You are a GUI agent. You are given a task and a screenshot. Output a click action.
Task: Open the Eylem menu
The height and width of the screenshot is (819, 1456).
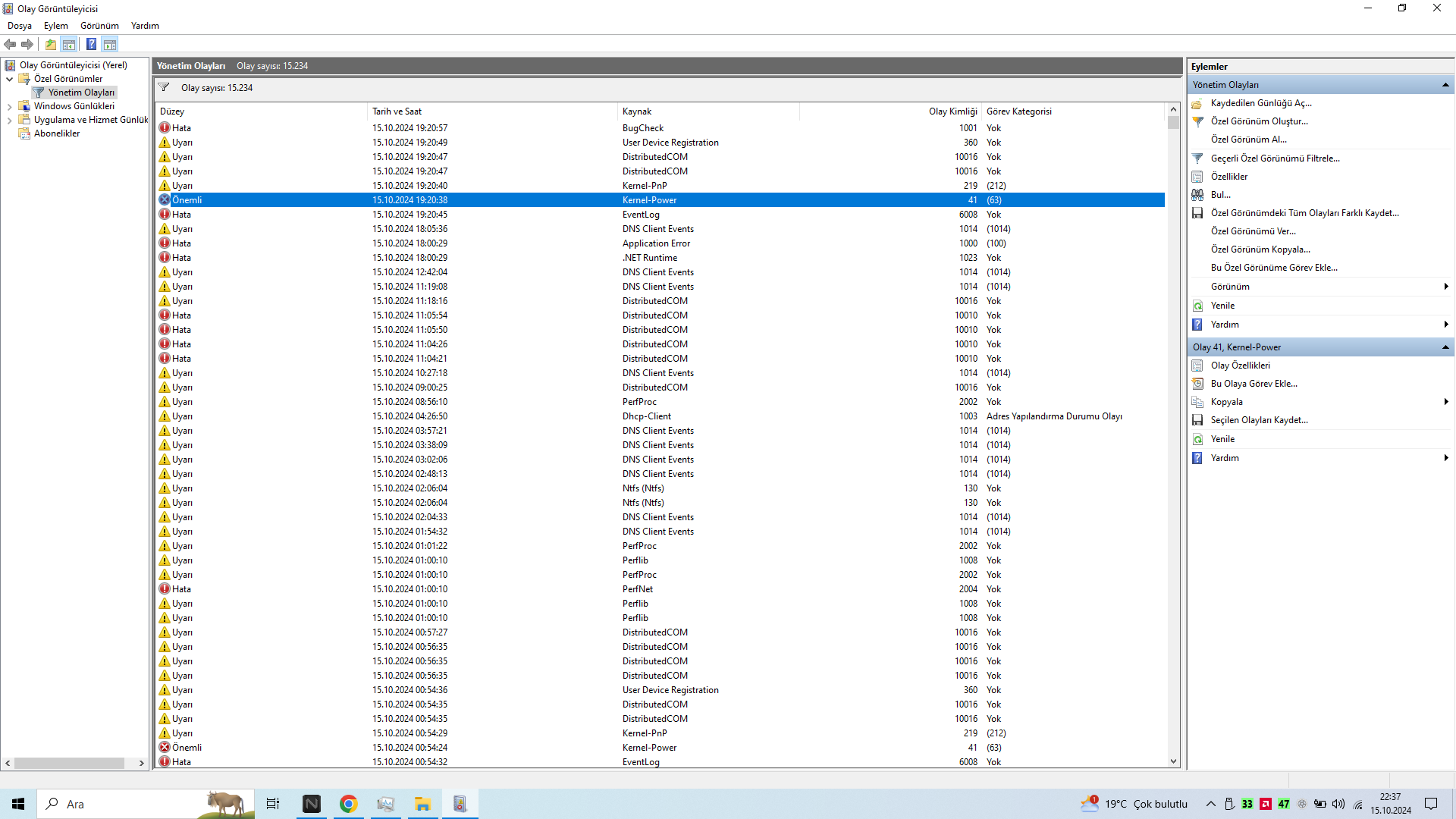(55, 26)
